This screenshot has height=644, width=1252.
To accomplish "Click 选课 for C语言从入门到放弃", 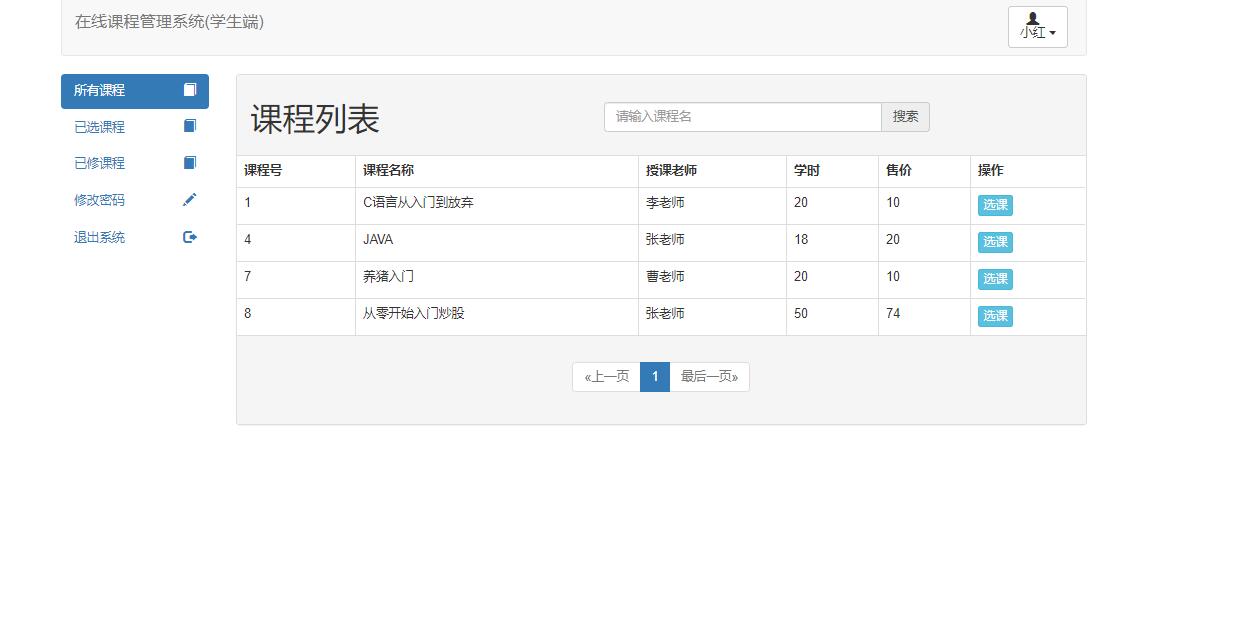I will pyautogui.click(x=995, y=205).
